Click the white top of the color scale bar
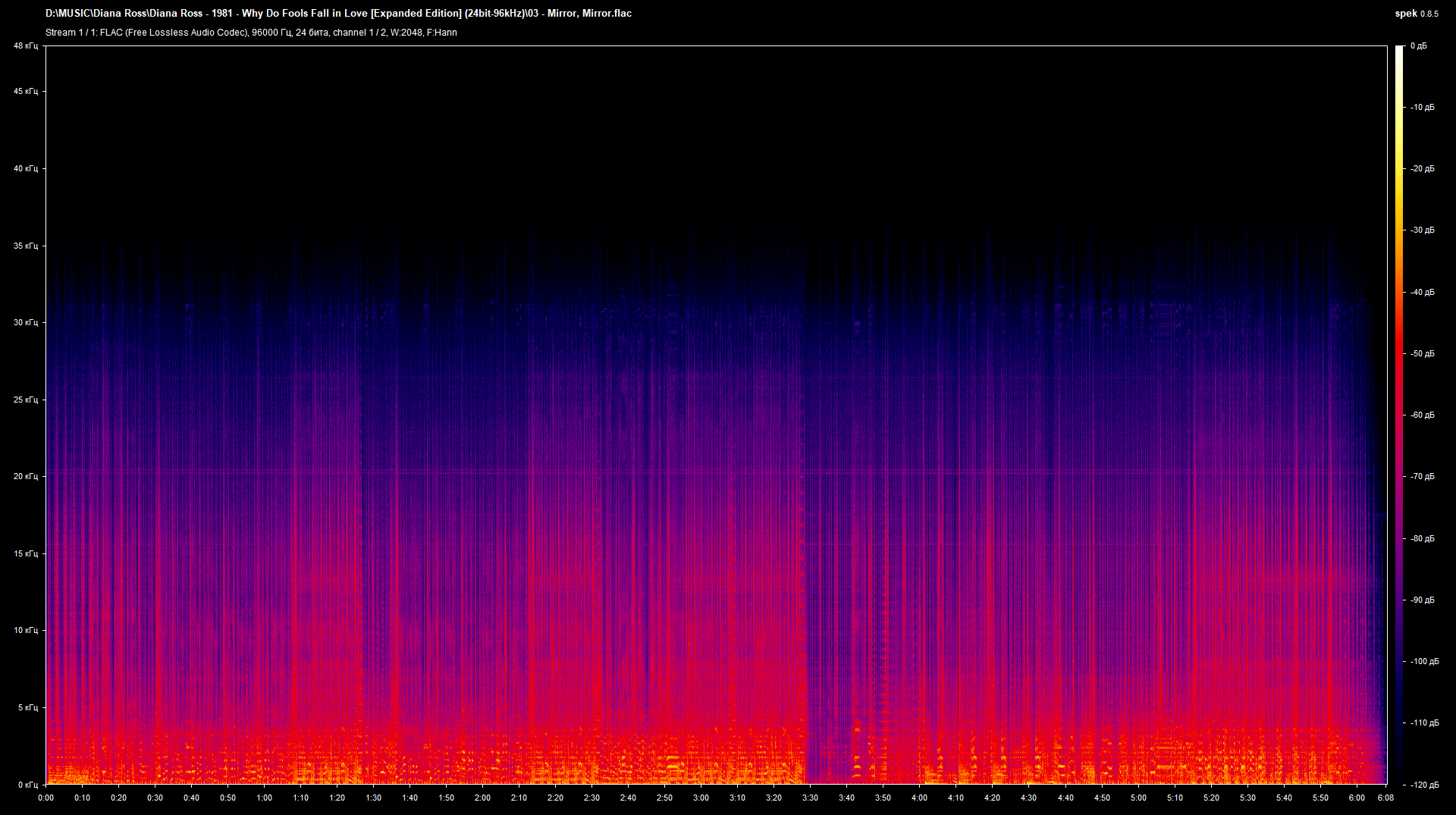 pos(1399,50)
